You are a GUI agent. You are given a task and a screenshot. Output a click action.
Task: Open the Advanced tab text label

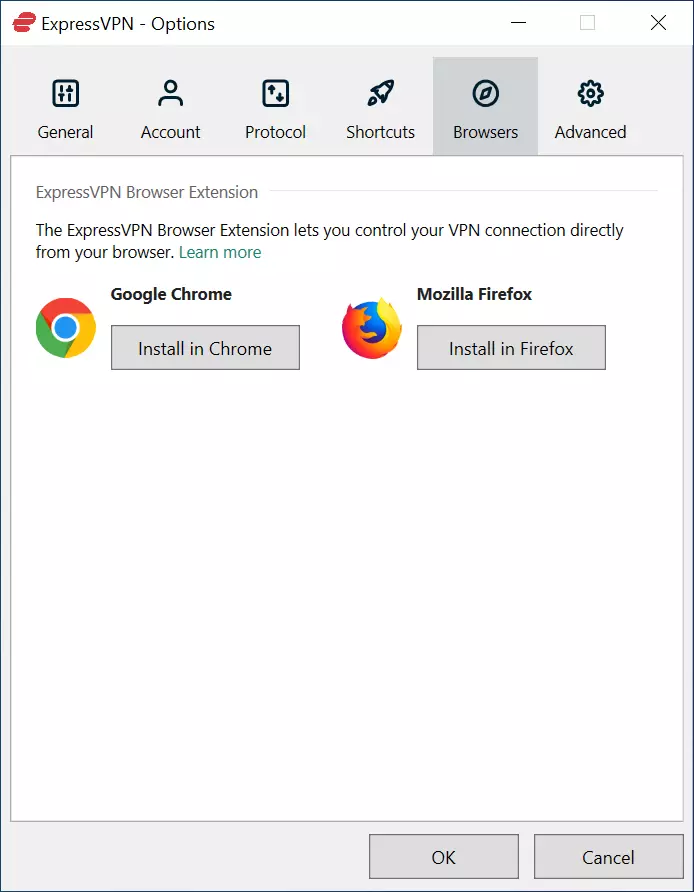click(x=590, y=132)
